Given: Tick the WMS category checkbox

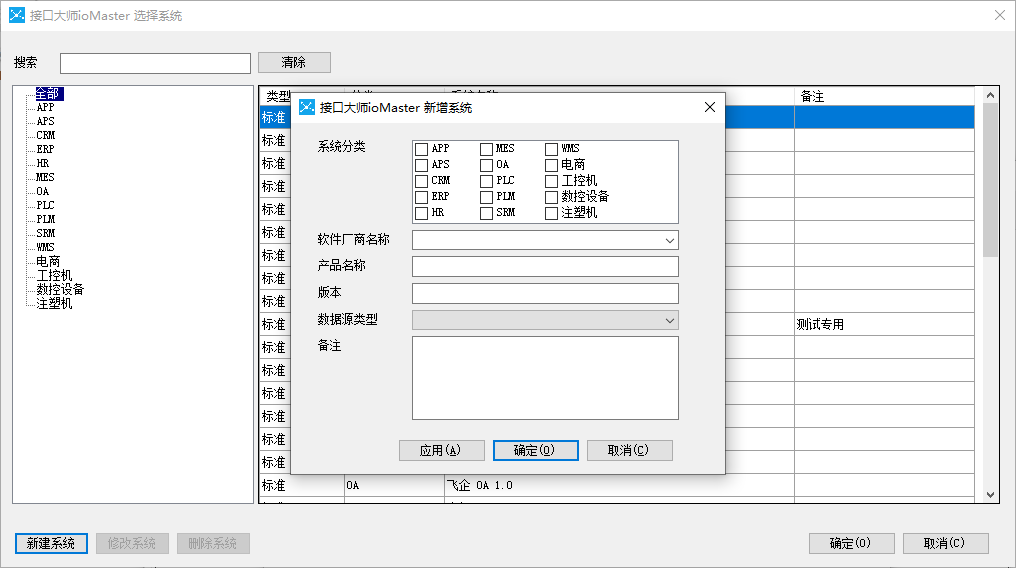Looking at the screenshot, I should coord(552,149).
